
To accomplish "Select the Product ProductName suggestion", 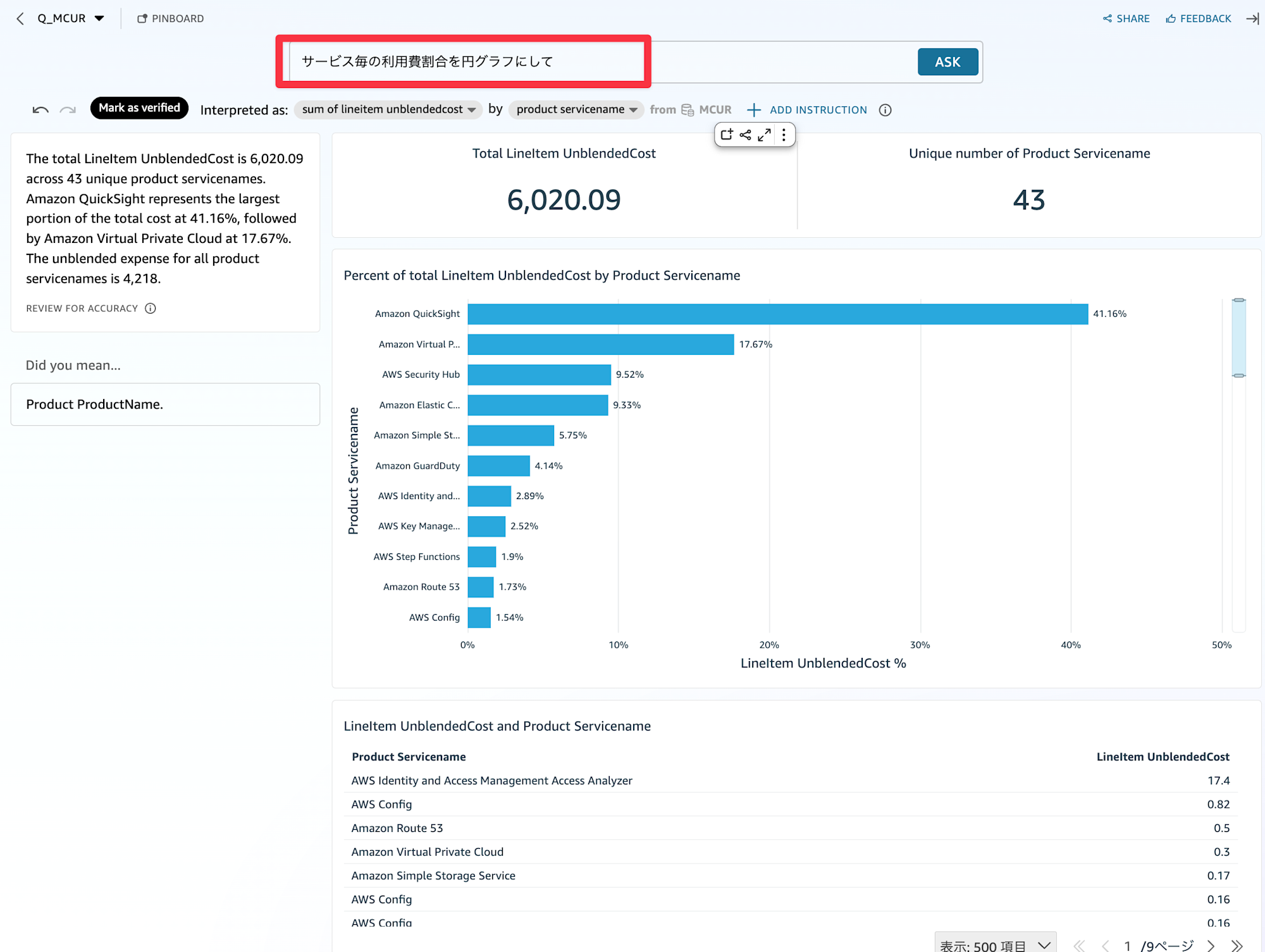I will pos(165,404).
